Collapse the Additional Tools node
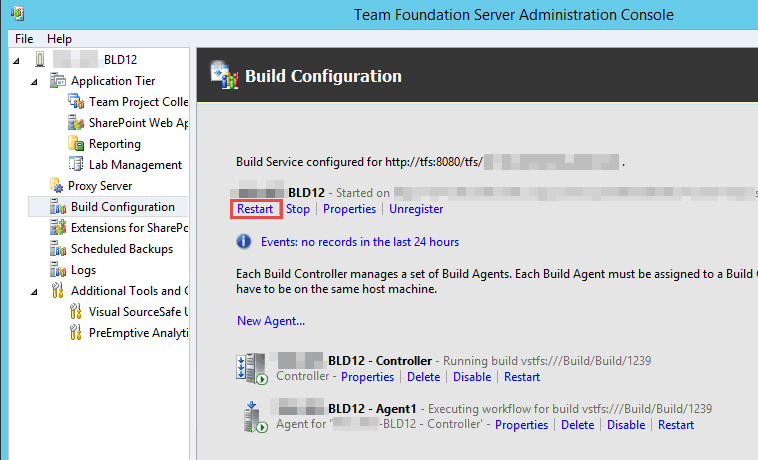This screenshot has height=460, width=758. (x=34, y=292)
